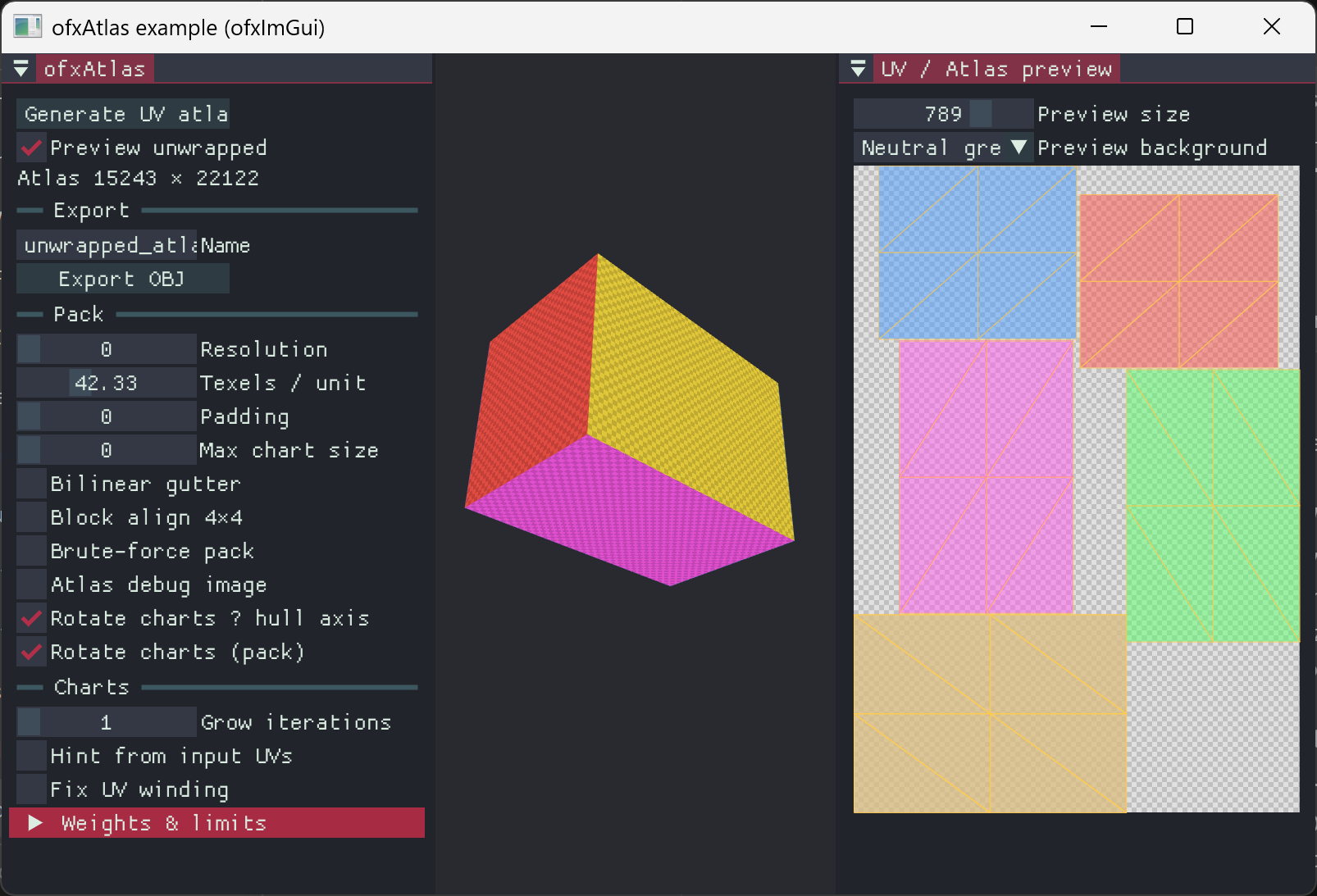Disable Rotate charts hull axis checkbox

coord(31,618)
